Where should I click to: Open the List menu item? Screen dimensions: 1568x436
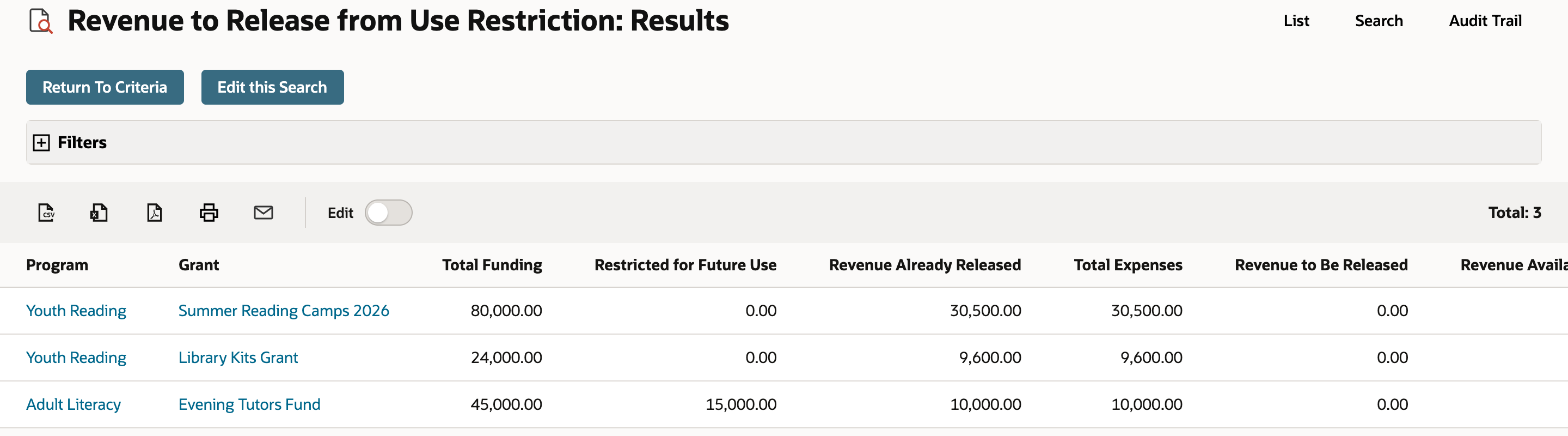tap(1296, 21)
